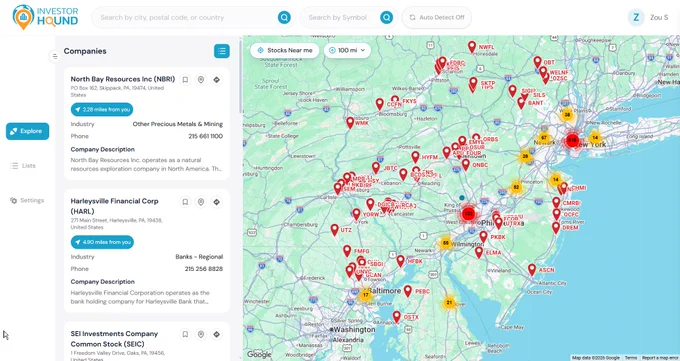Open the Explore menu item
Image resolution: width=680 pixels, height=361 pixels.
coord(27,131)
